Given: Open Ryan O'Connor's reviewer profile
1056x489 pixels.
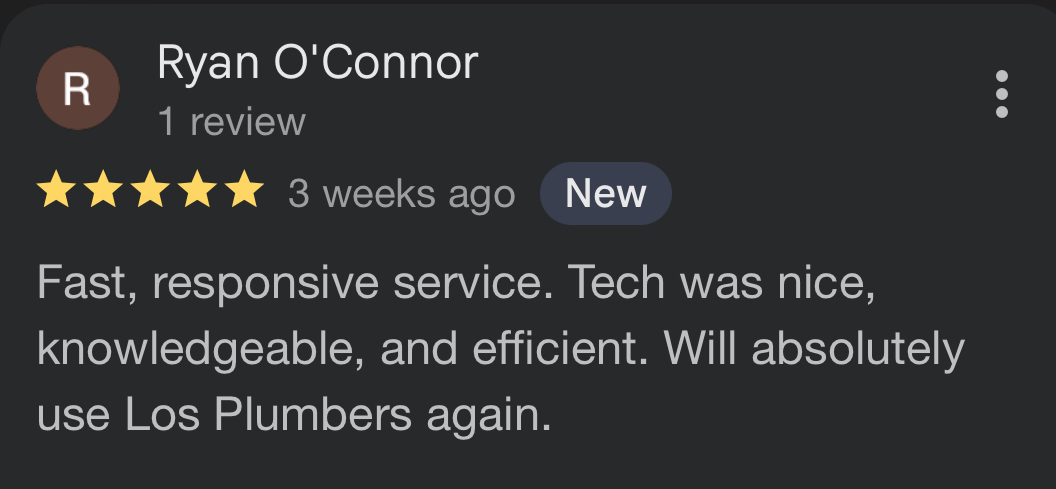Looking at the screenshot, I should [x=317, y=64].
